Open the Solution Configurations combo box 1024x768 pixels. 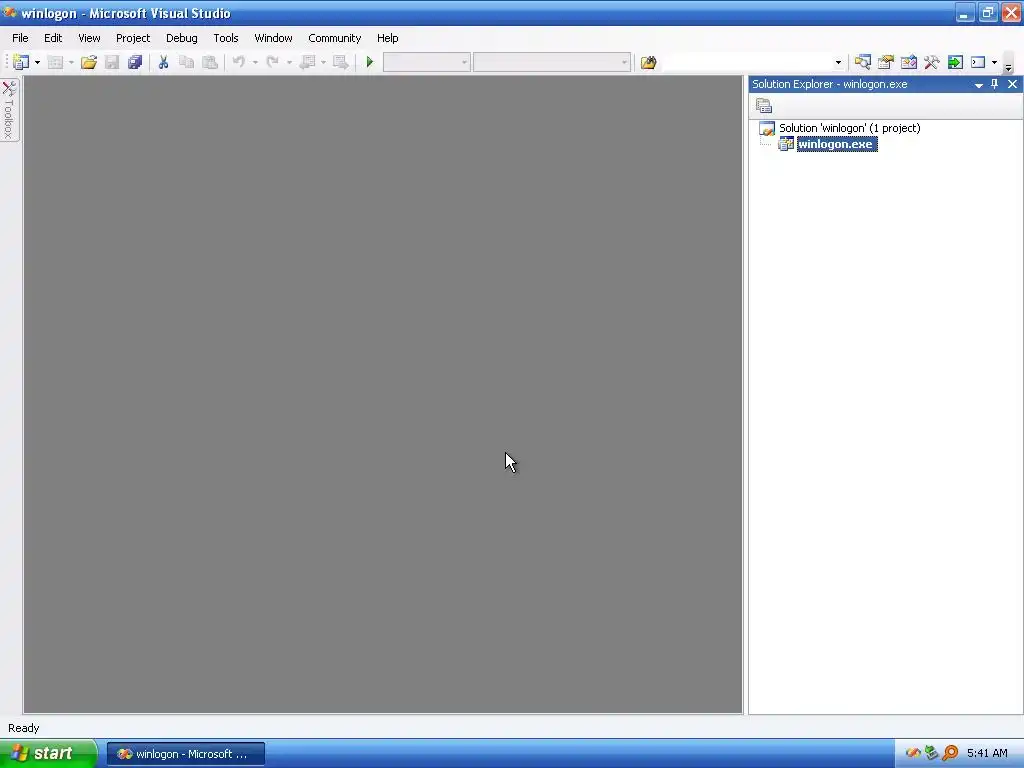coord(426,63)
